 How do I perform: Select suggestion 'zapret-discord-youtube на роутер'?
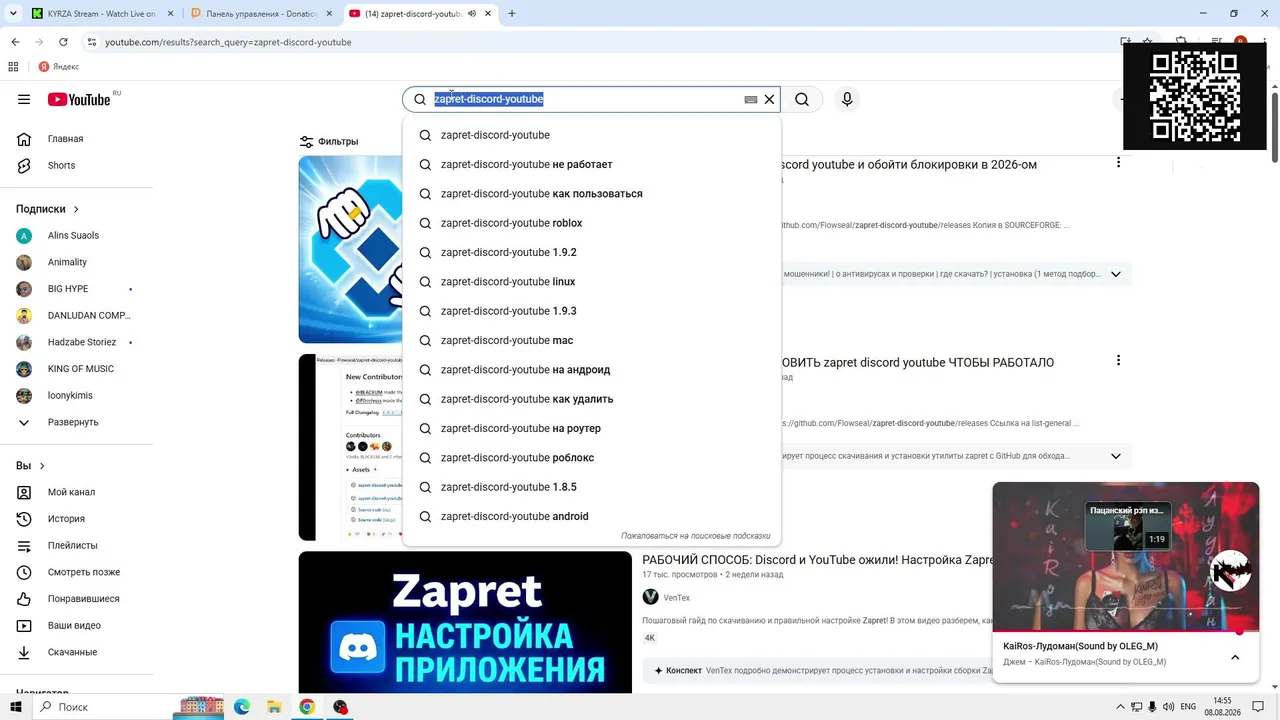tap(592, 428)
